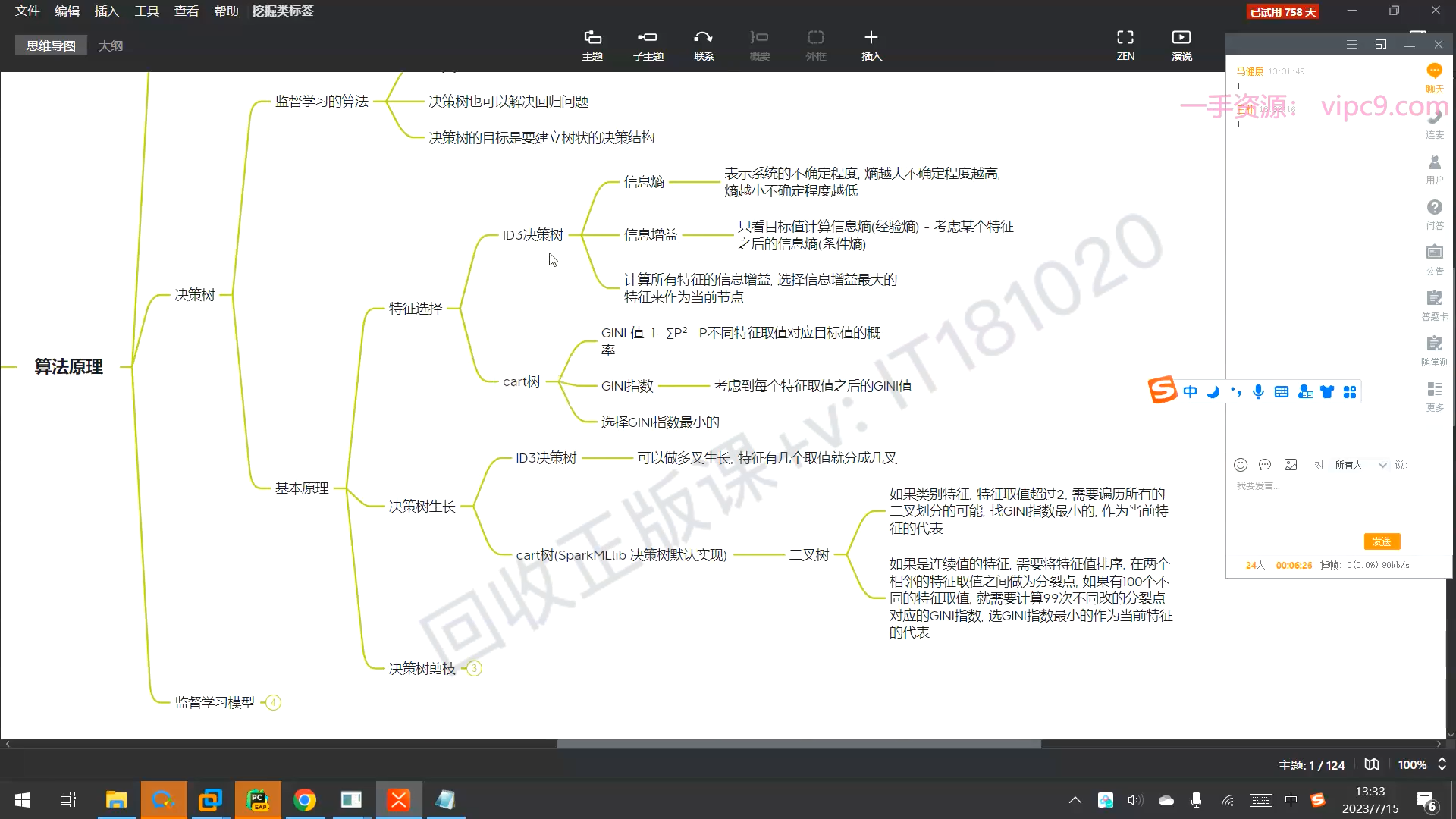Enter ZEN fullscreen mode
This screenshot has width=1456, height=819.
coord(1125,38)
